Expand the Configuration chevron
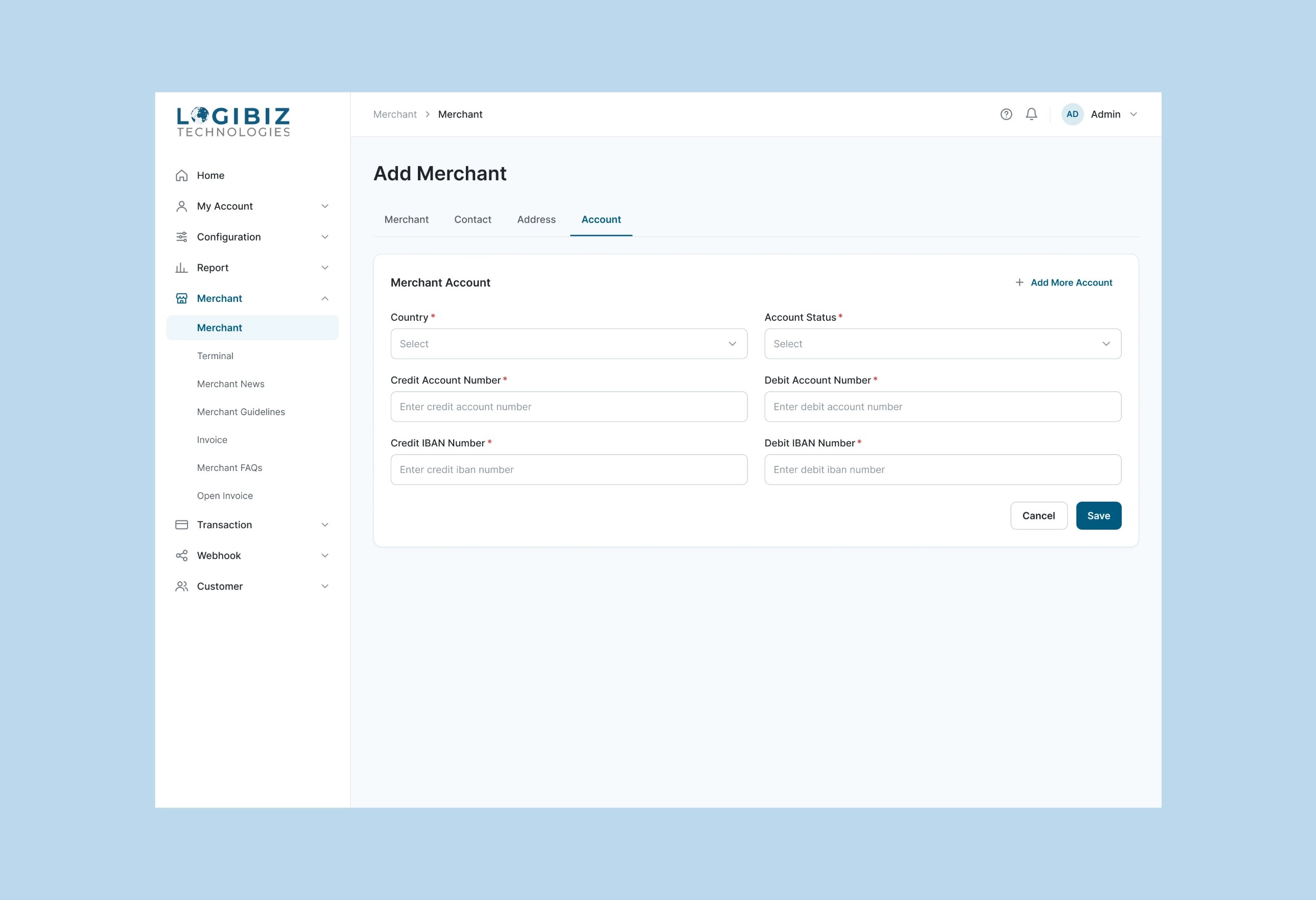This screenshot has height=900, width=1316. point(324,236)
